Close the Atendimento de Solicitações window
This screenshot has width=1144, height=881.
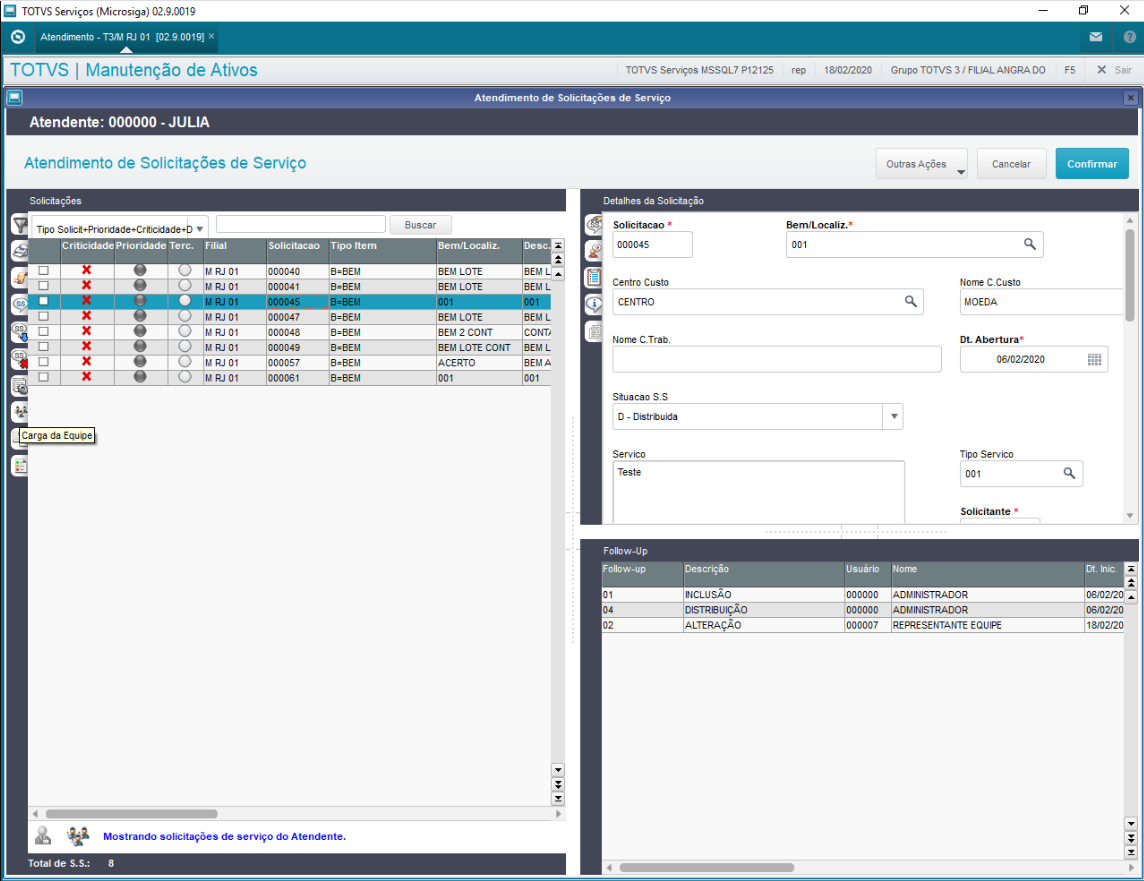click(x=1130, y=97)
